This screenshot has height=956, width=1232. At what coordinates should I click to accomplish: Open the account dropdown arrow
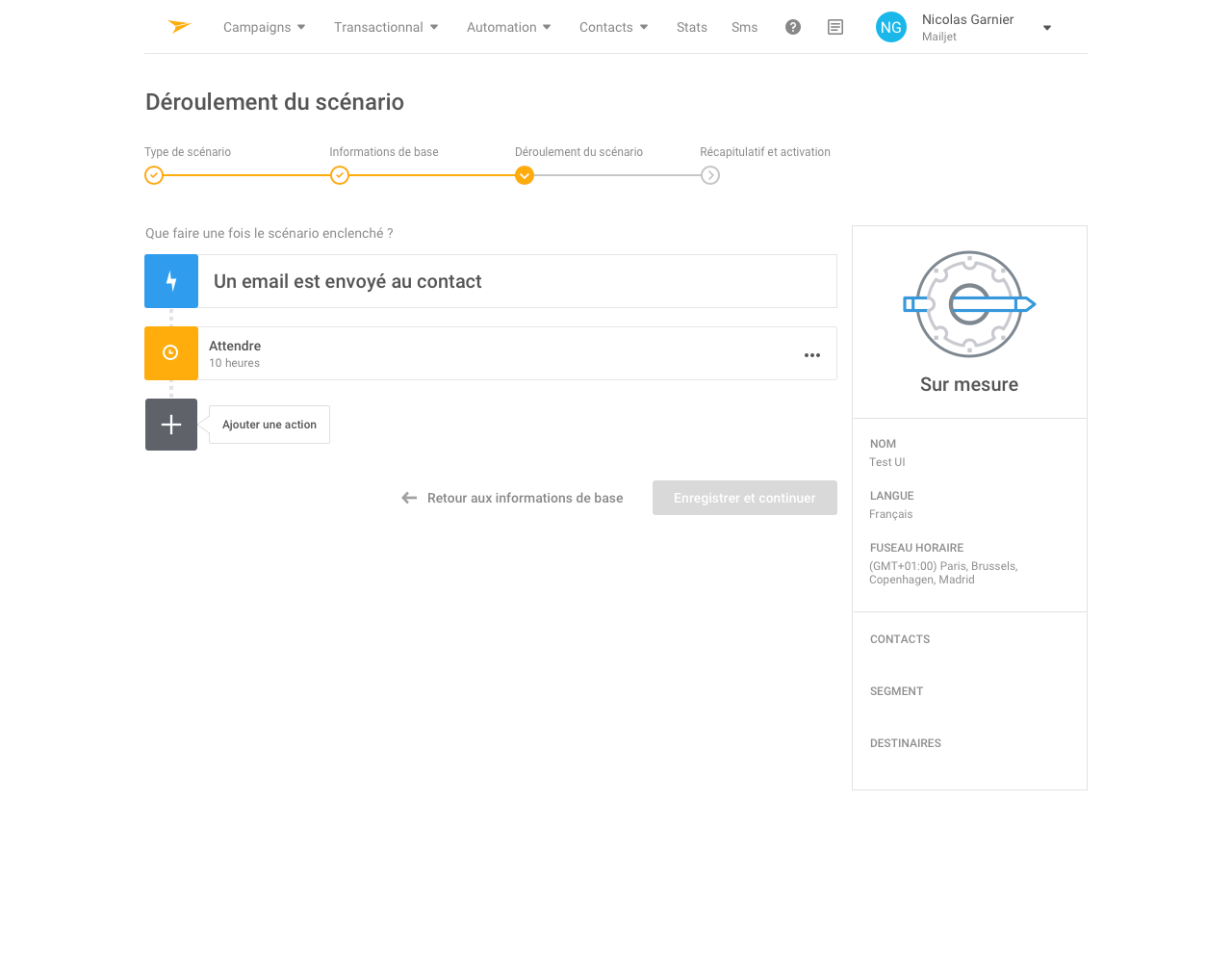(x=1047, y=28)
